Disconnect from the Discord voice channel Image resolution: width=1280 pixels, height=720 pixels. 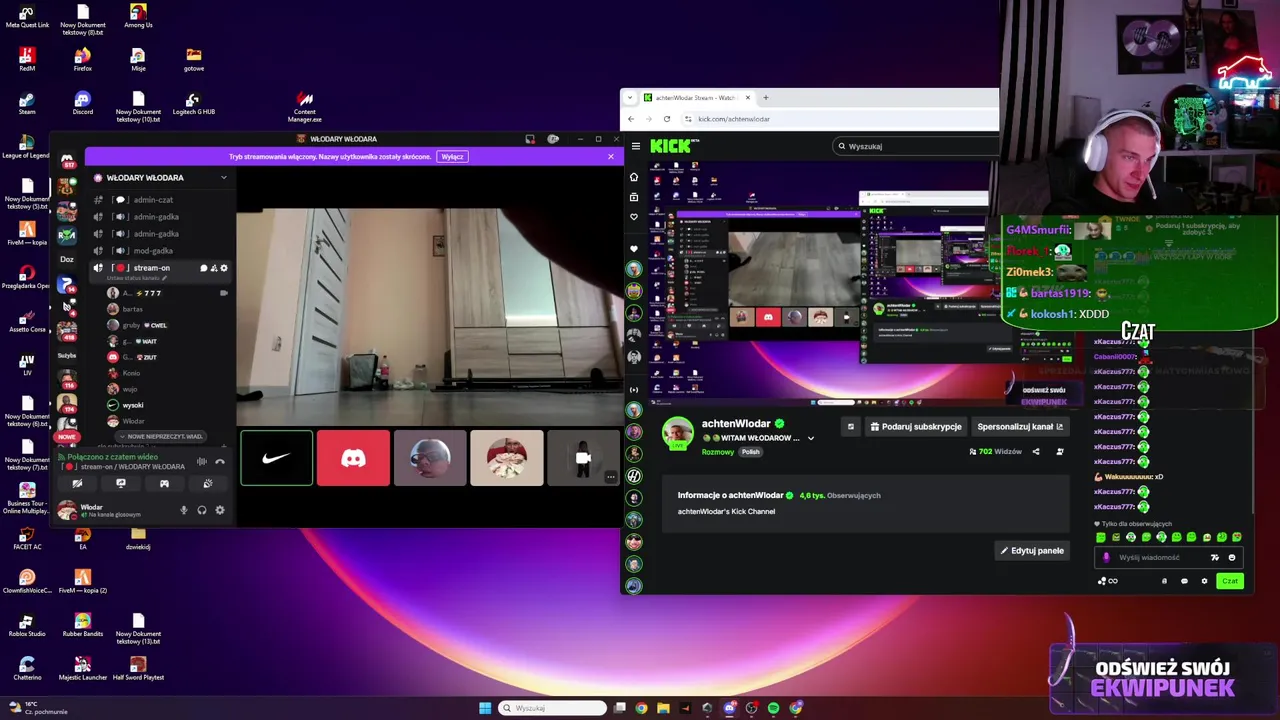click(220, 461)
